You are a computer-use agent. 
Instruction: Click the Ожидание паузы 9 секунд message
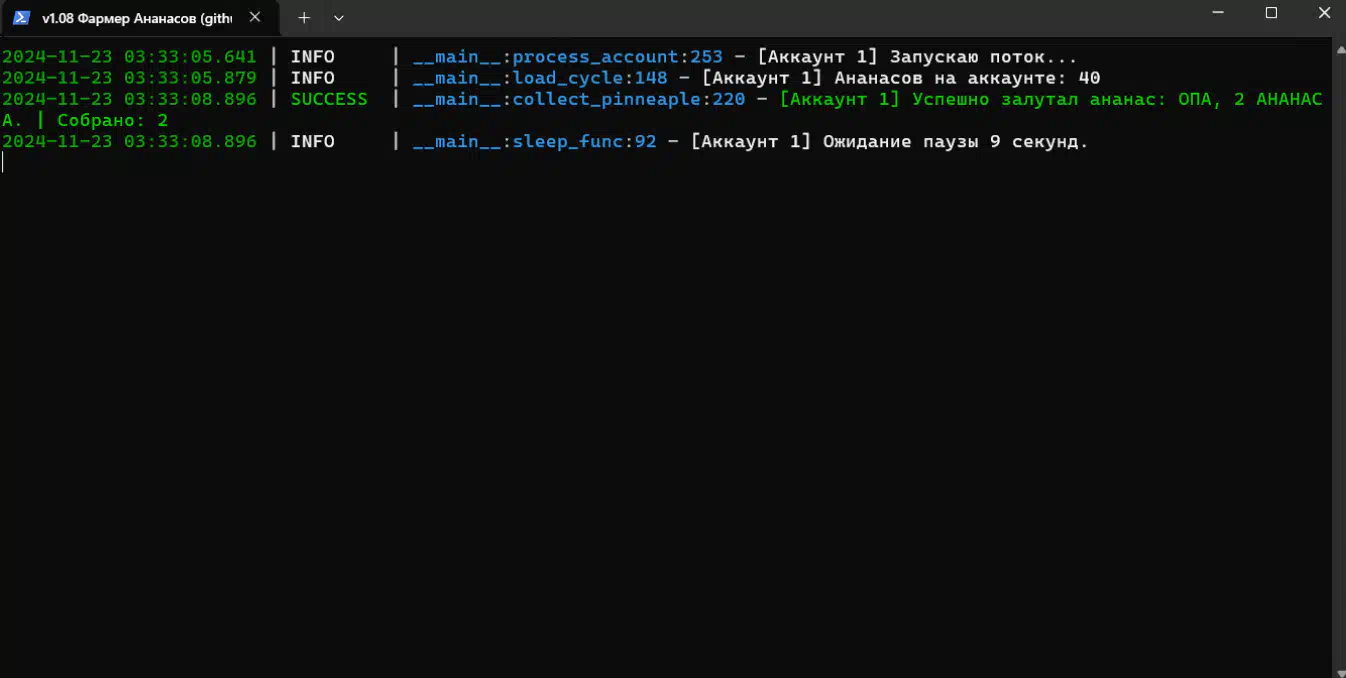[x=955, y=141]
